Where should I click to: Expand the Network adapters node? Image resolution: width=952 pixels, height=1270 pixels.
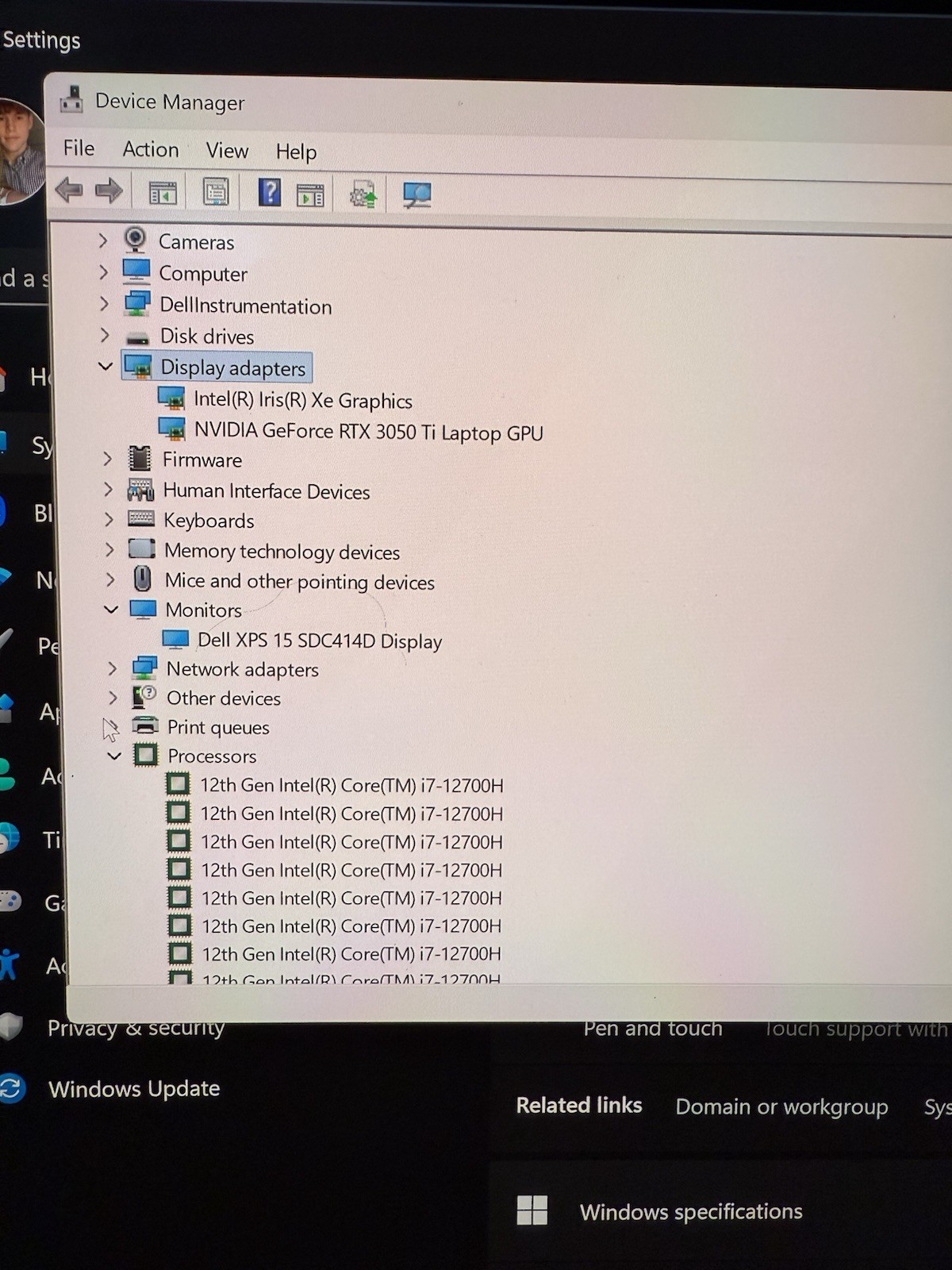[x=112, y=668]
